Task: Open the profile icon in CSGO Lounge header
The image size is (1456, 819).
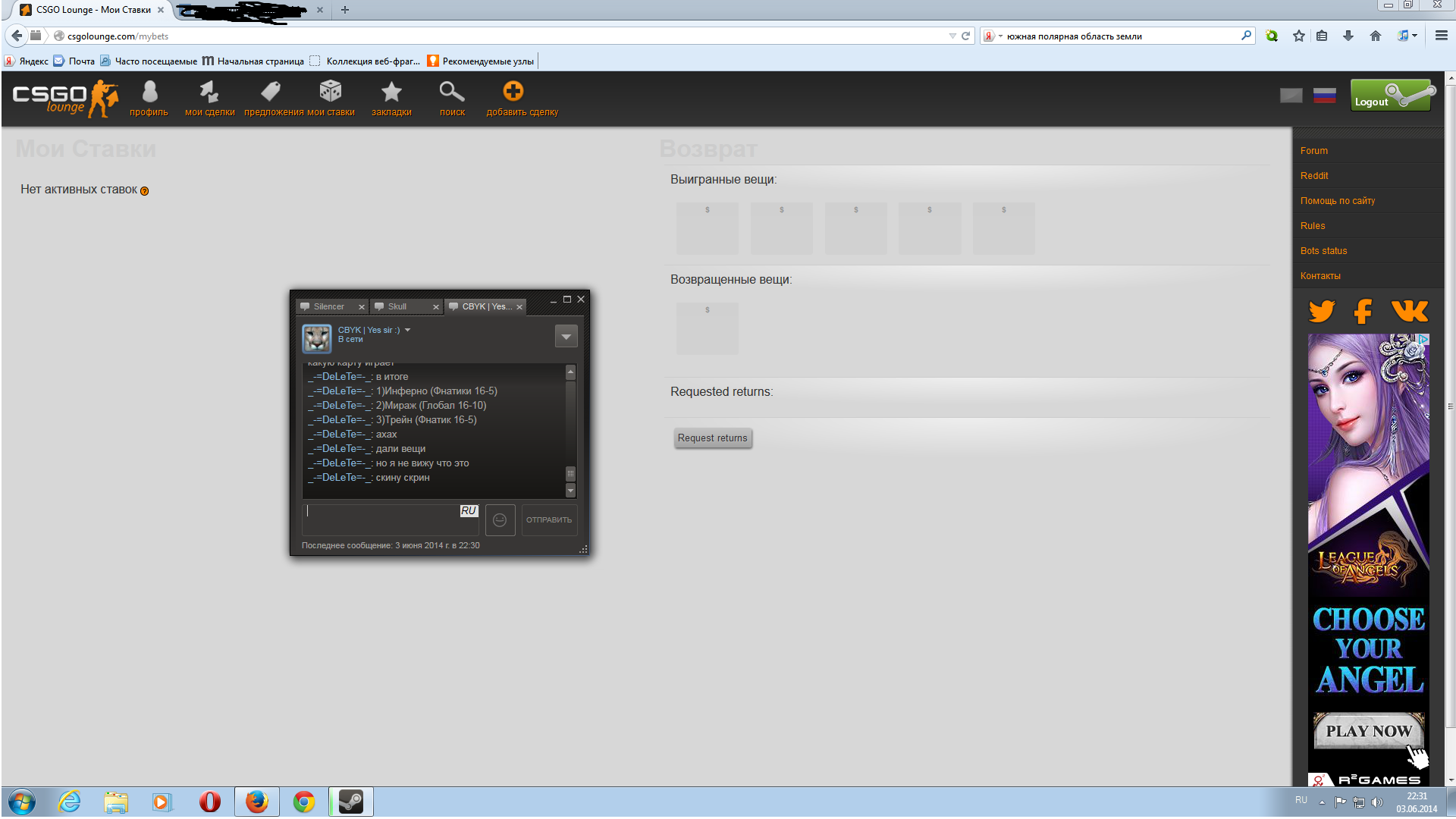Action: click(x=149, y=93)
